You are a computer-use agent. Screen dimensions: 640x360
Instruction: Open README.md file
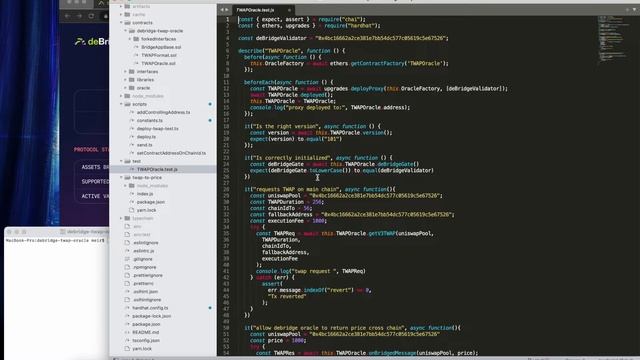coord(145,333)
